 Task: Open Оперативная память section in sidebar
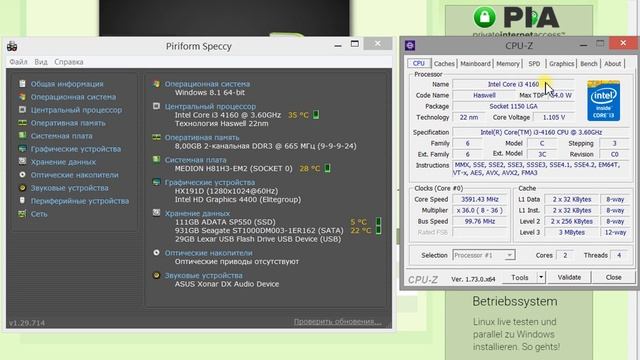(x=68, y=123)
